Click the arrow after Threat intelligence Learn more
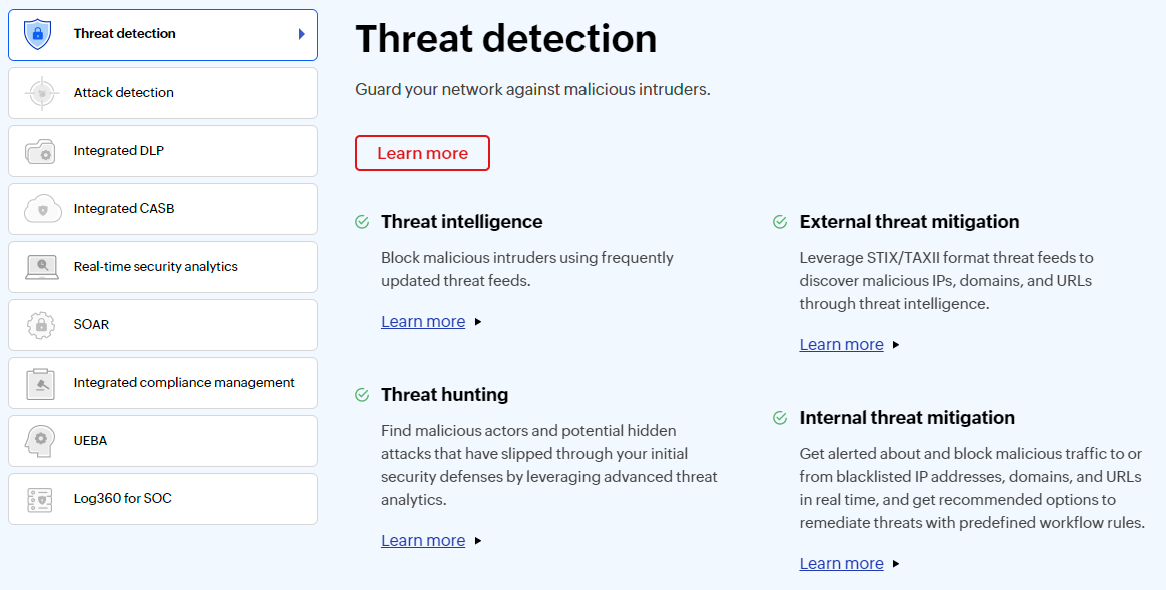 (x=478, y=322)
